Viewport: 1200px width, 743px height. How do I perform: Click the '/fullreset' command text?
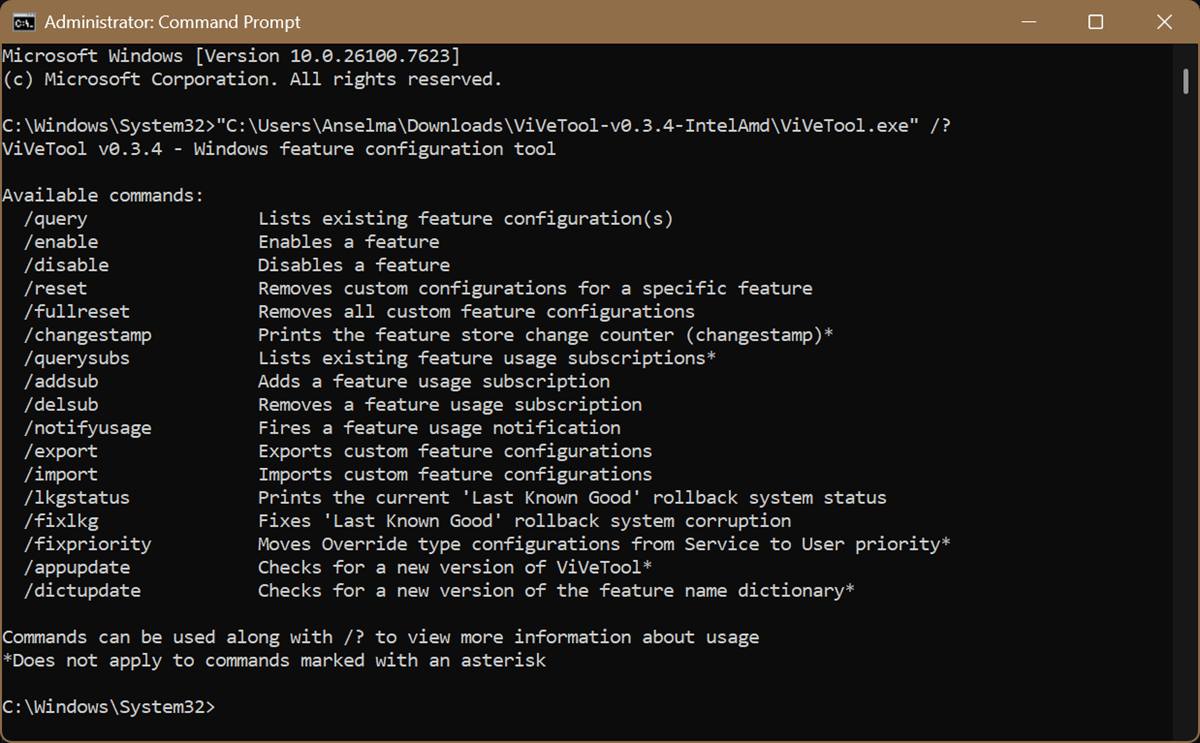click(77, 311)
